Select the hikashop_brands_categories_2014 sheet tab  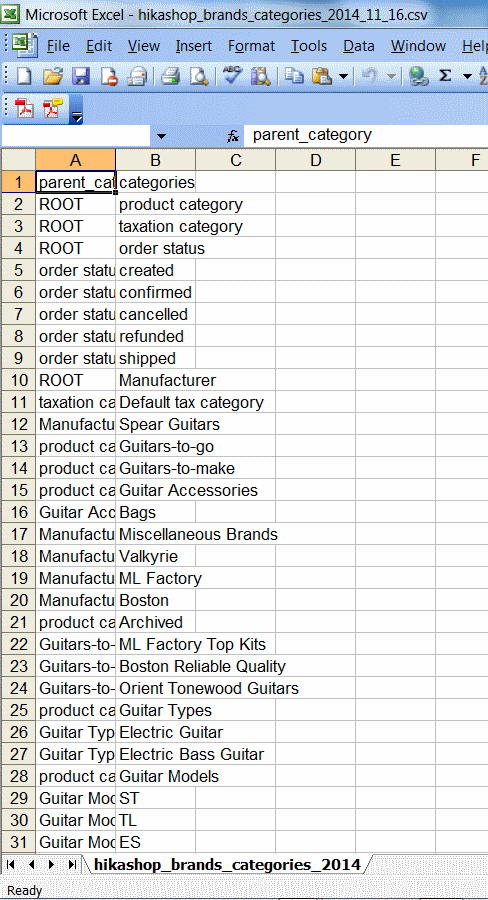[x=227, y=864]
